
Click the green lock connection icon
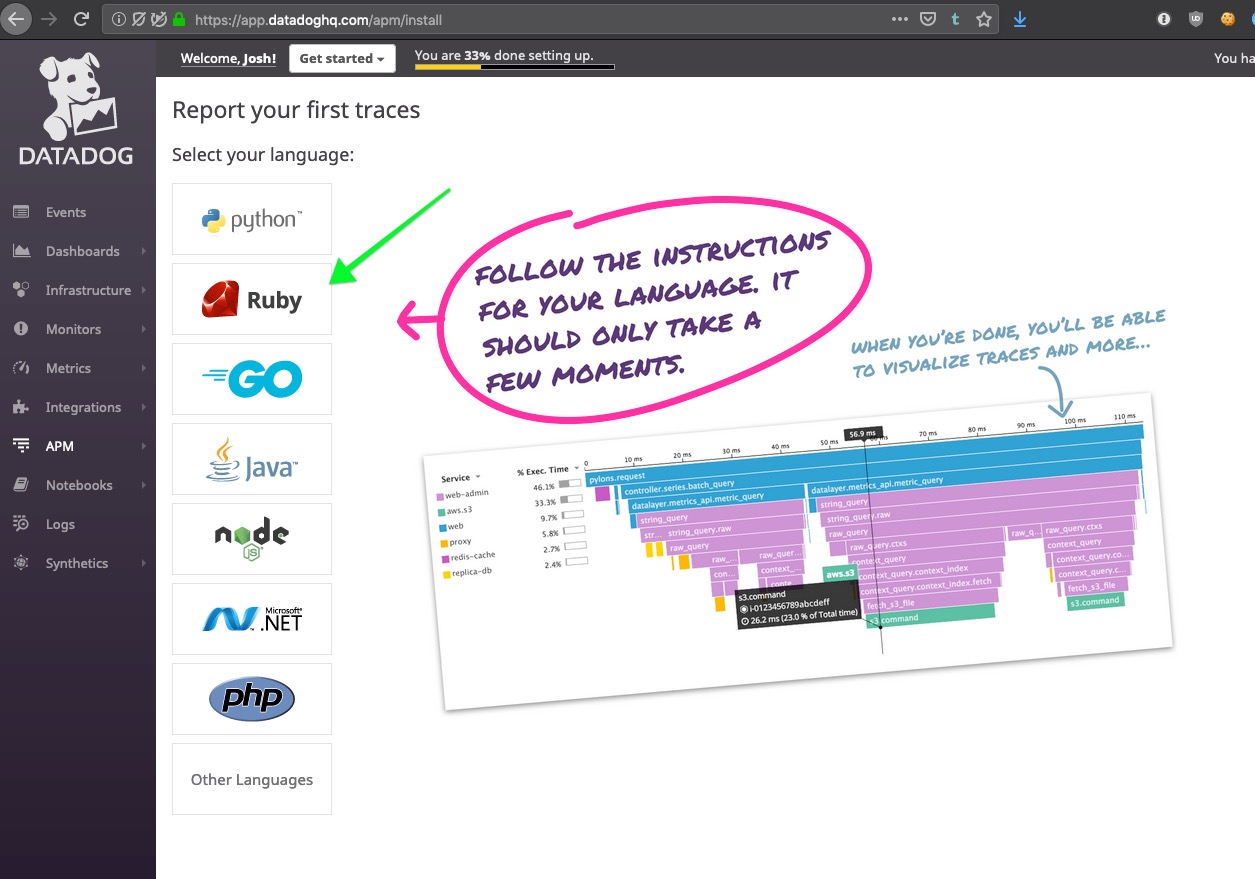tap(179, 19)
